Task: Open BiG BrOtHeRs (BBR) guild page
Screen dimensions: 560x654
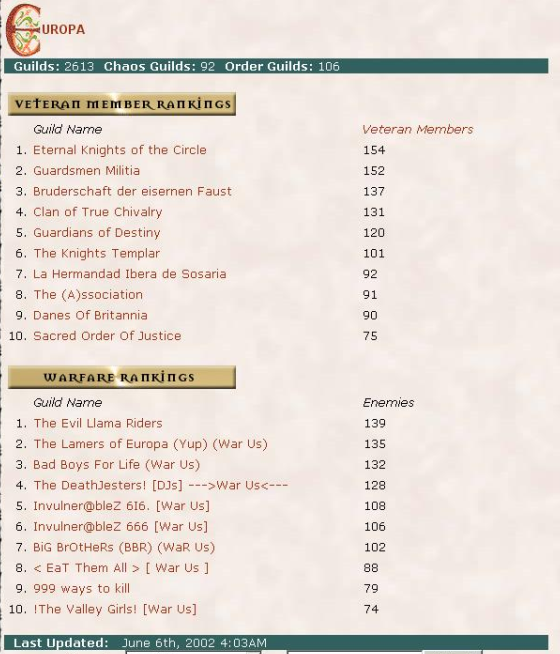Action: [x=124, y=548]
